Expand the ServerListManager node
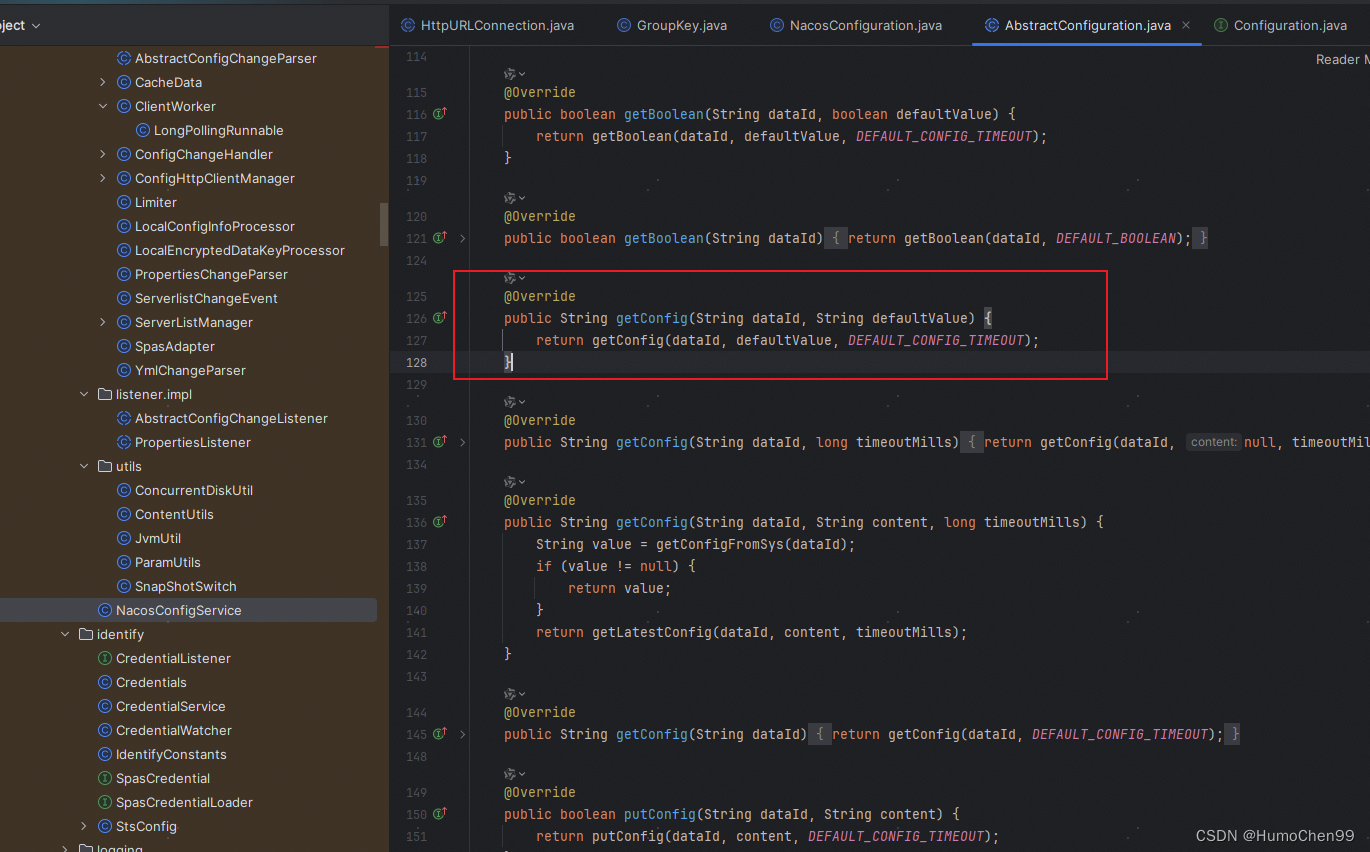 pyautogui.click(x=103, y=323)
